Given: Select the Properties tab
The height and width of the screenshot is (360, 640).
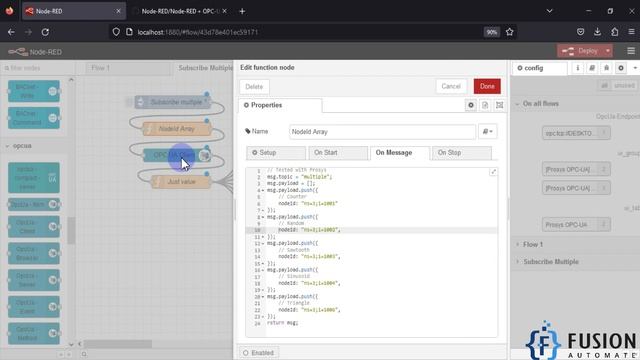Looking at the screenshot, I should [x=280, y=105].
